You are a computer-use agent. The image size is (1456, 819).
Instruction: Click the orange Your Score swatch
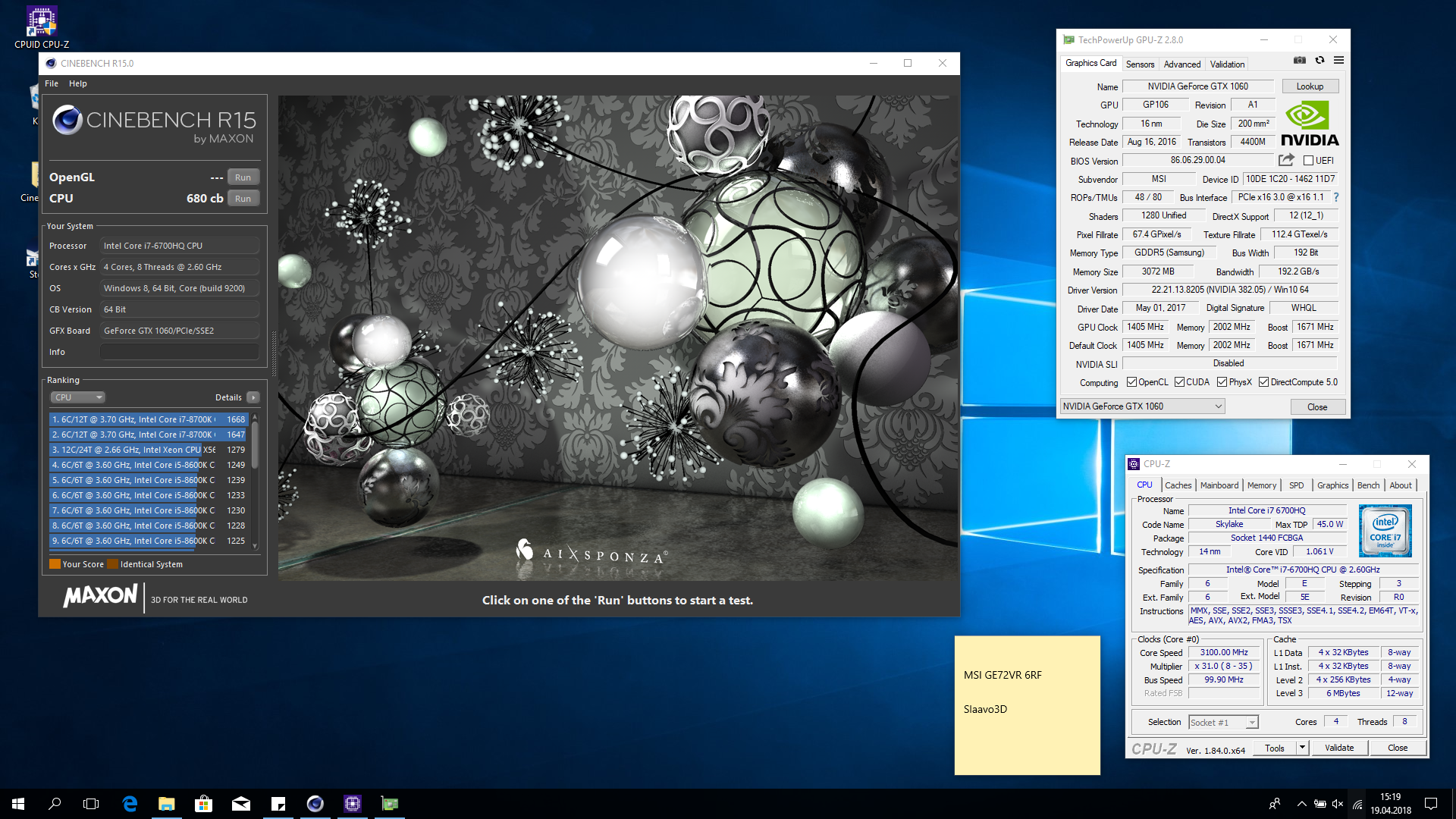(55, 564)
